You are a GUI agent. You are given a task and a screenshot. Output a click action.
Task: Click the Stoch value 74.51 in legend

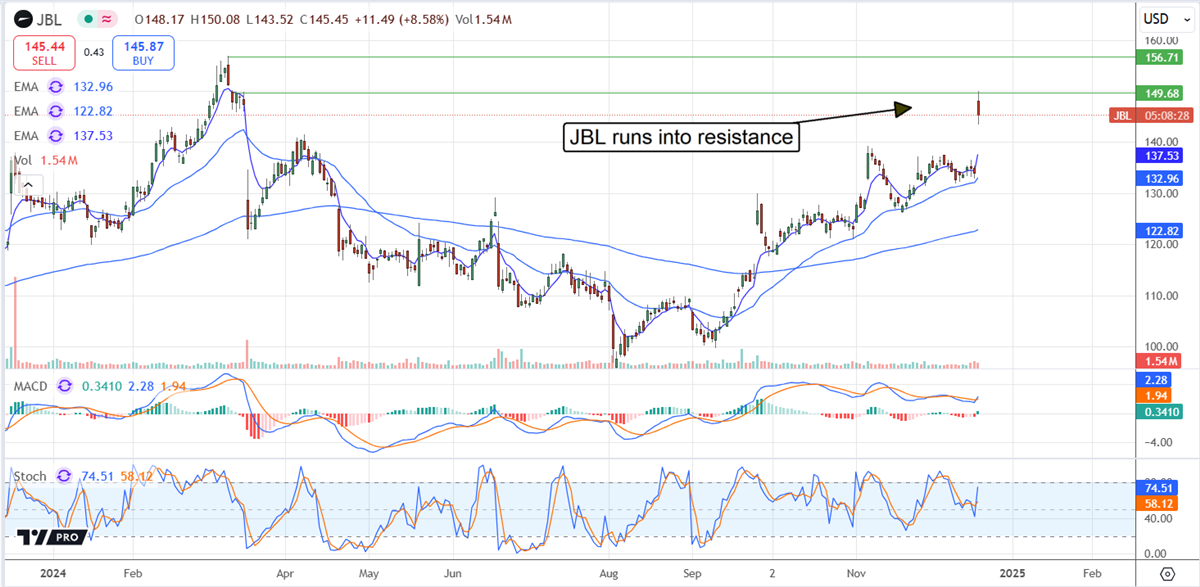99,476
